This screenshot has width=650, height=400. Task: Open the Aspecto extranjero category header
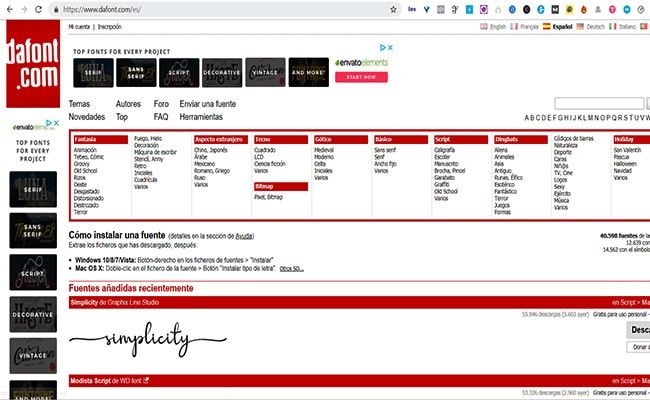point(221,140)
